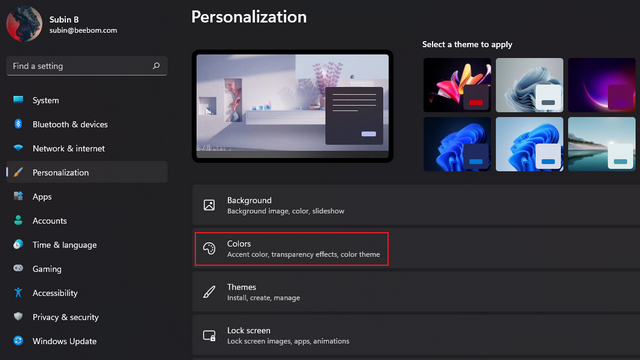
Task: Click the Lock screen icon
Action: click(x=209, y=336)
